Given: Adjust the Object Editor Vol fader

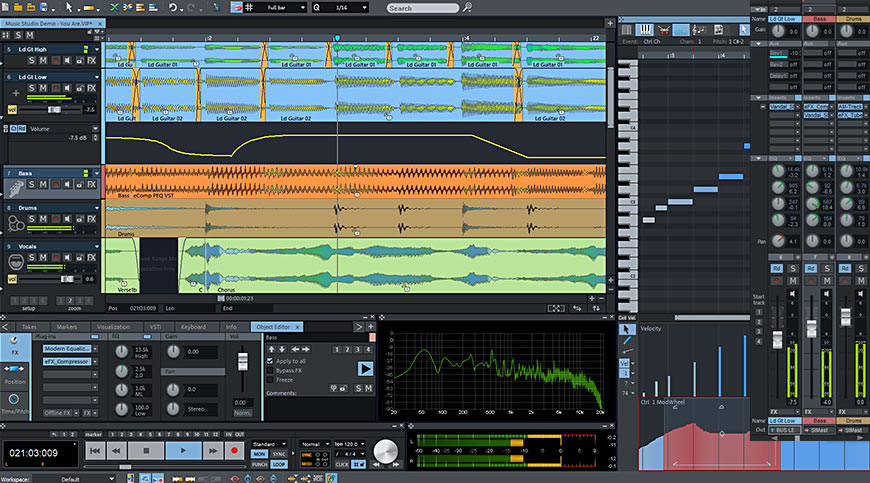Looking at the screenshot, I should click(242, 361).
